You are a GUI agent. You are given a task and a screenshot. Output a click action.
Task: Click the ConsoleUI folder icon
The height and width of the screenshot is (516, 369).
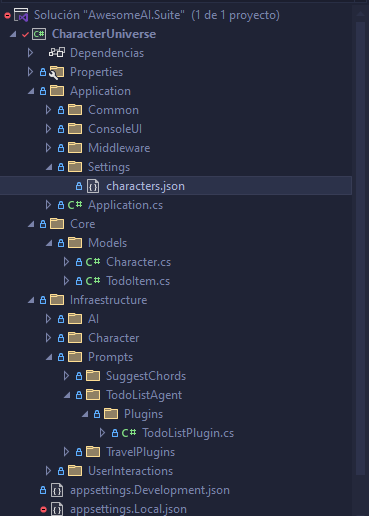(75, 129)
